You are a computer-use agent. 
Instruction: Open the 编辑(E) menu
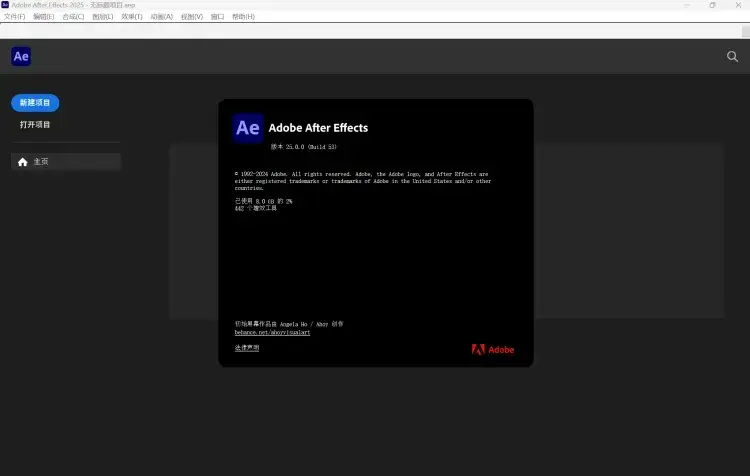[44, 17]
